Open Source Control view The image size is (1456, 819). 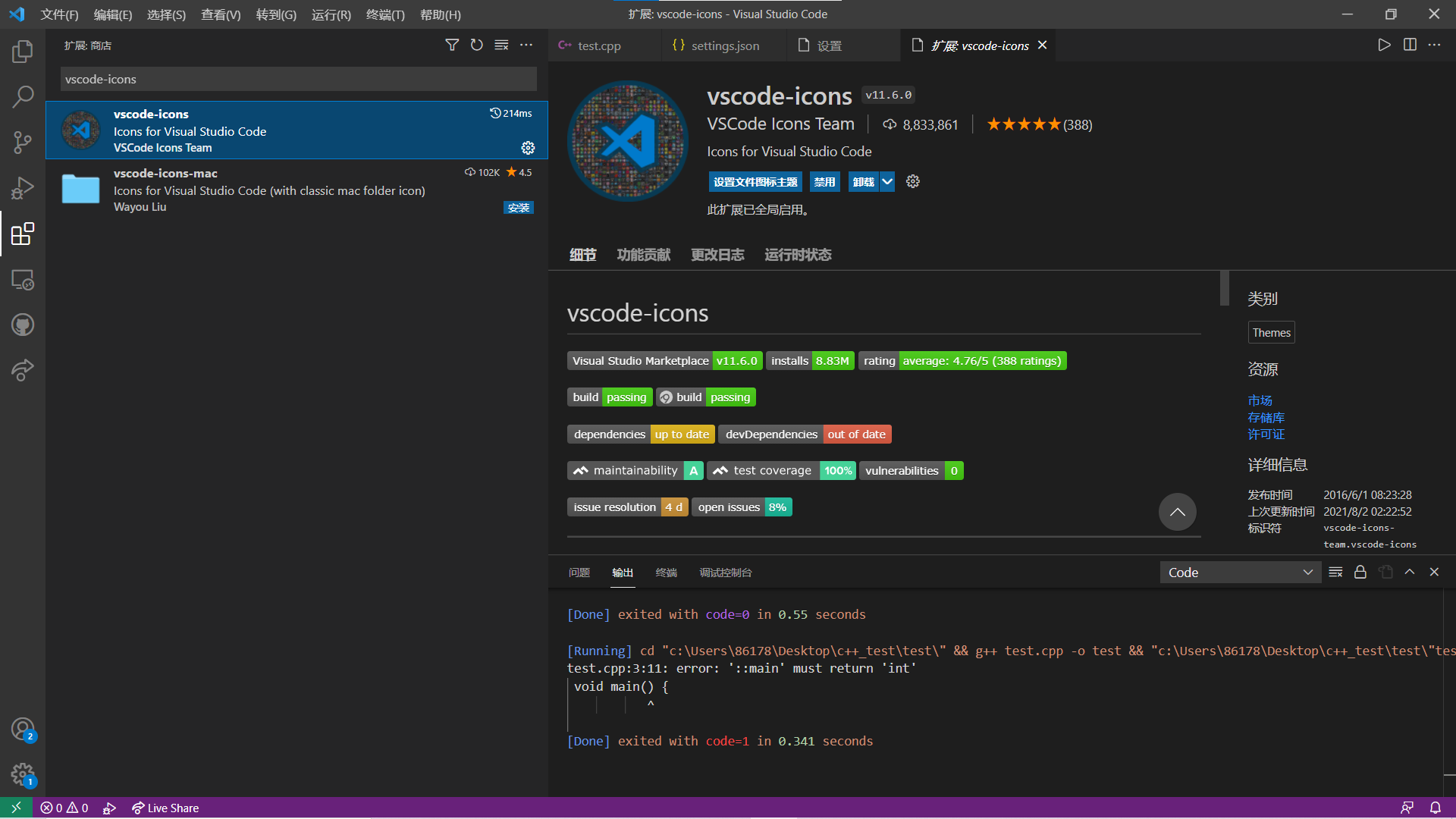23,143
